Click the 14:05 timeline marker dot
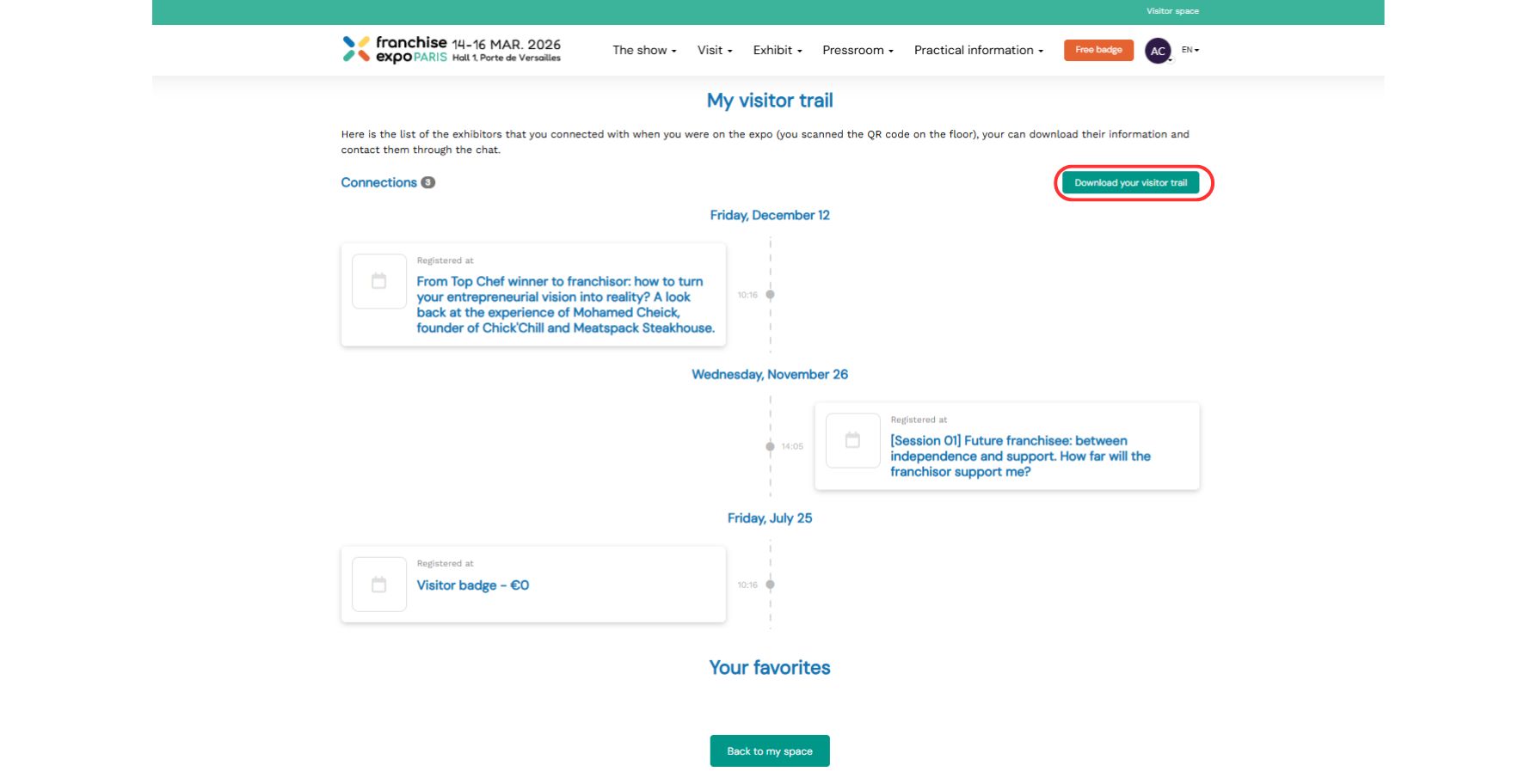The height and width of the screenshot is (784, 1537). [770, 446]
